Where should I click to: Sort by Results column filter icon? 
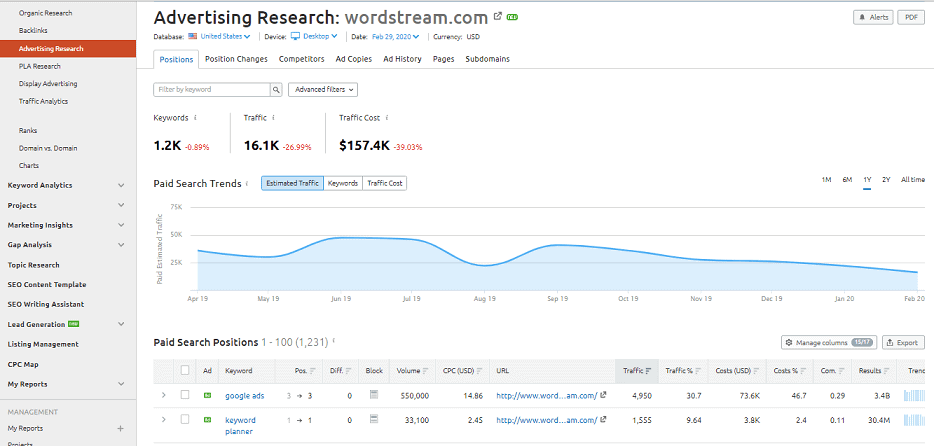(887, 371)
